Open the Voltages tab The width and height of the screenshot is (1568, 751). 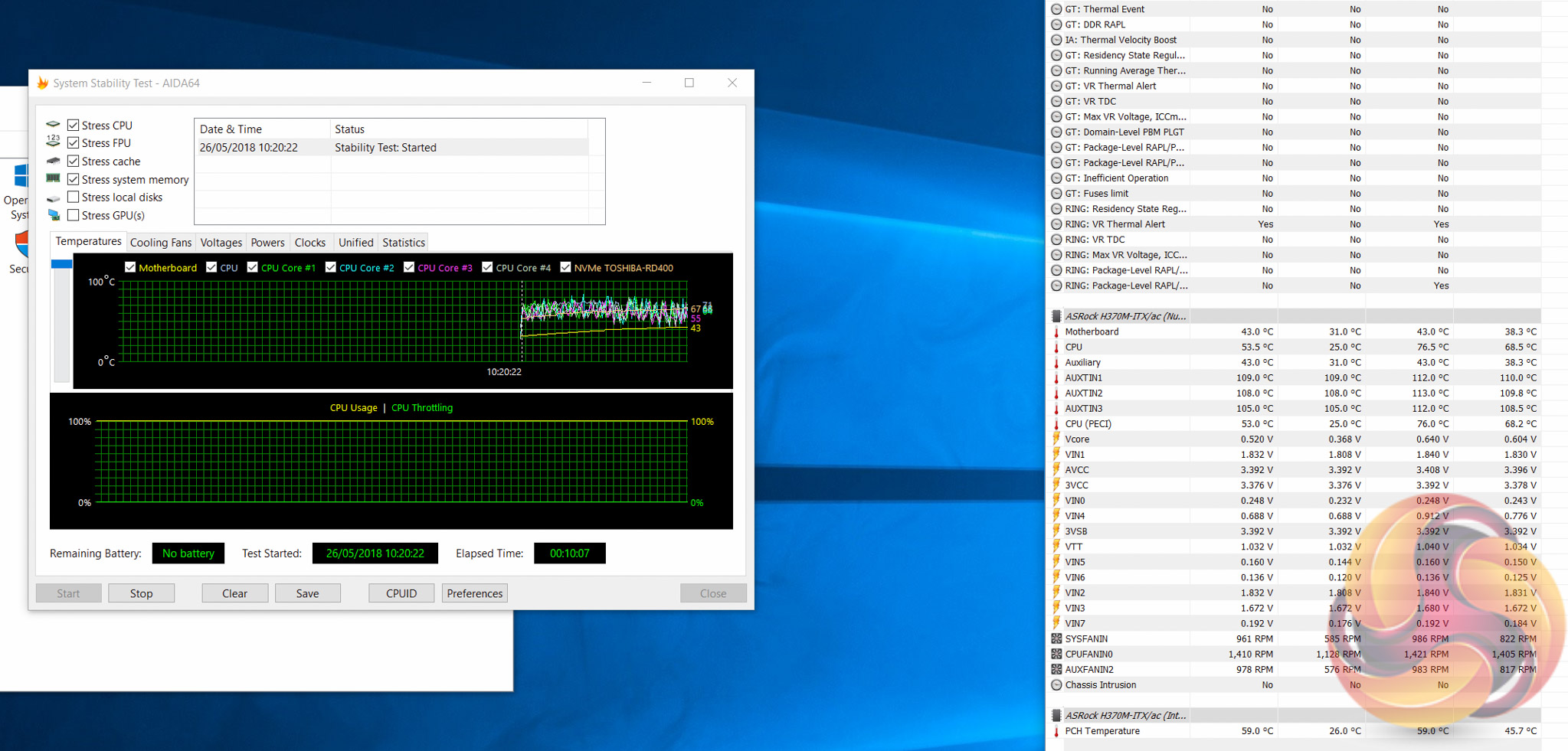tap(221, 243)
